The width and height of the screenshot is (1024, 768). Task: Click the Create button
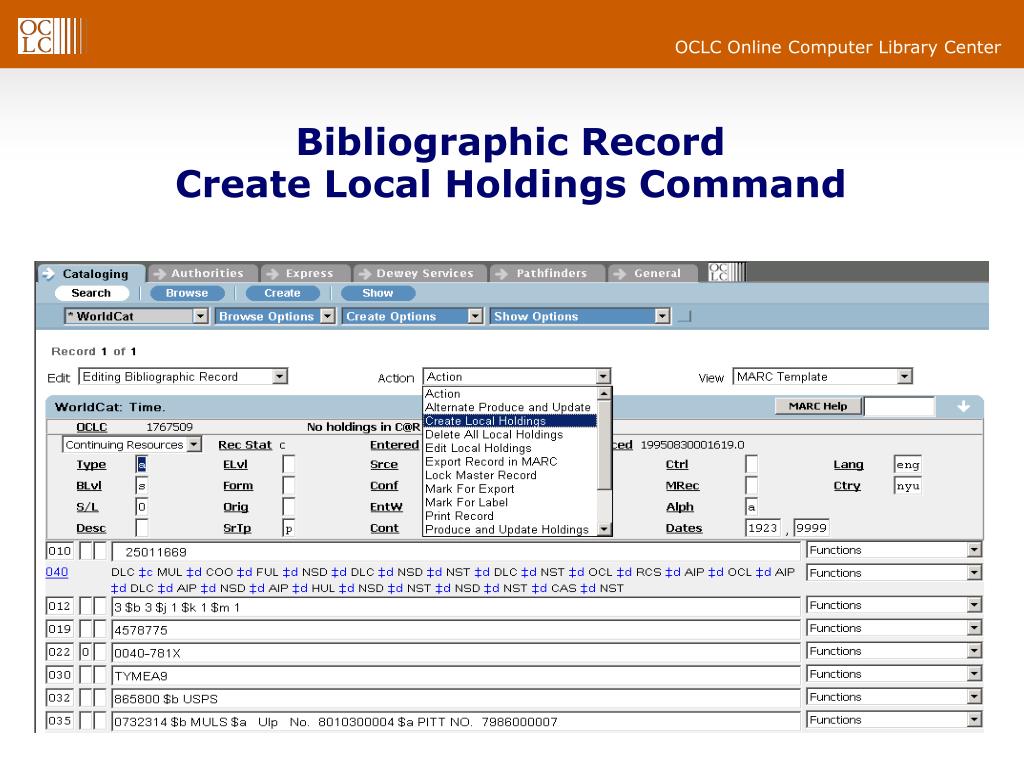point(282,293)
